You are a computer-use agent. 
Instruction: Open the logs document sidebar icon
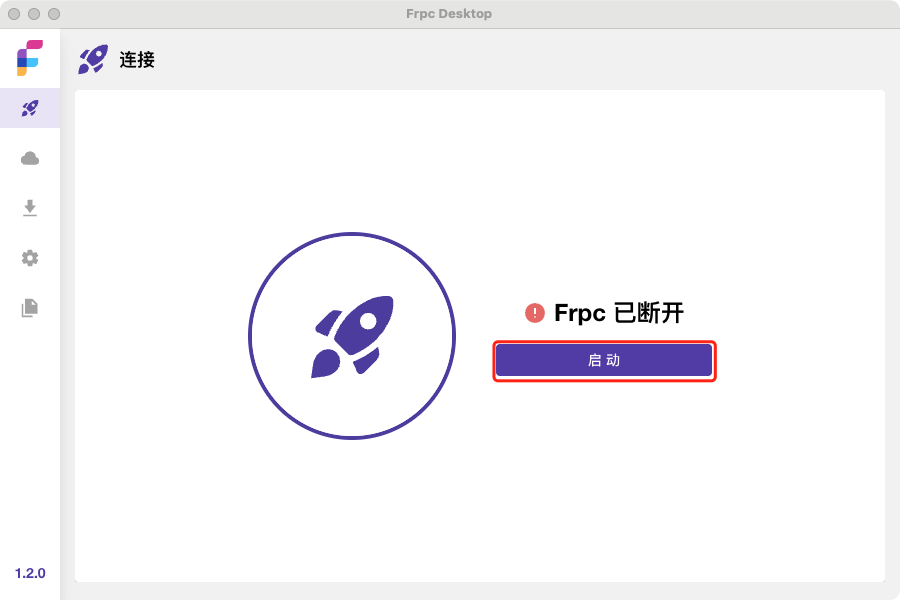[x=30, y=308]
